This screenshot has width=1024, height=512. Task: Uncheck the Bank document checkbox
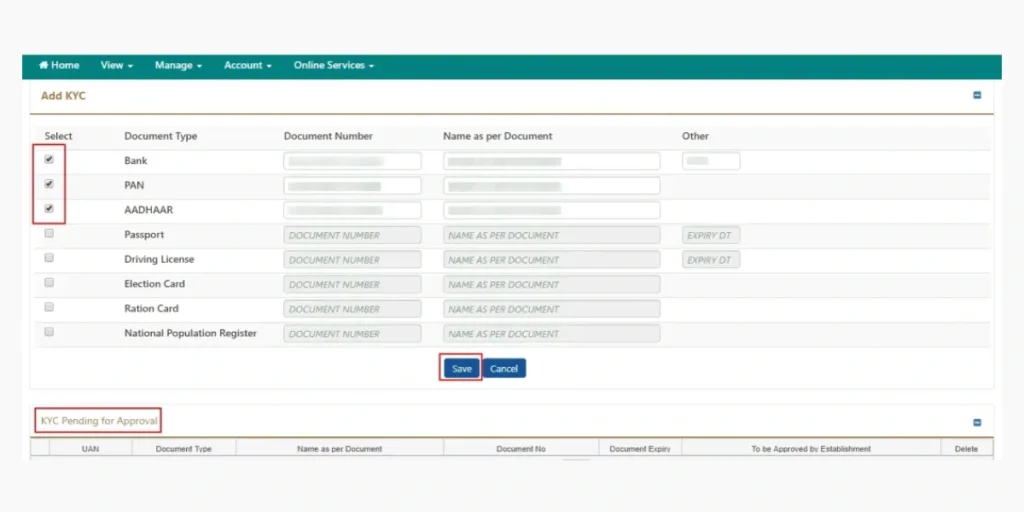click(49, 159)
